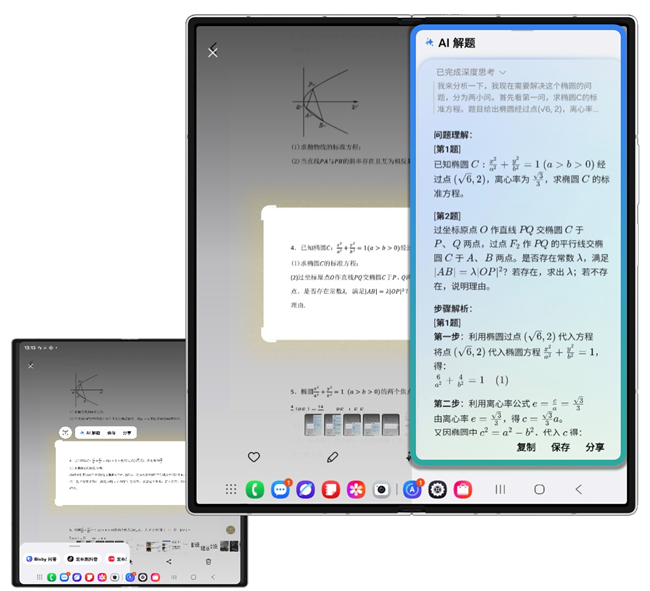
Task: Select the bottom-left corner handle of question 4 selection
Action: (269, 334)
